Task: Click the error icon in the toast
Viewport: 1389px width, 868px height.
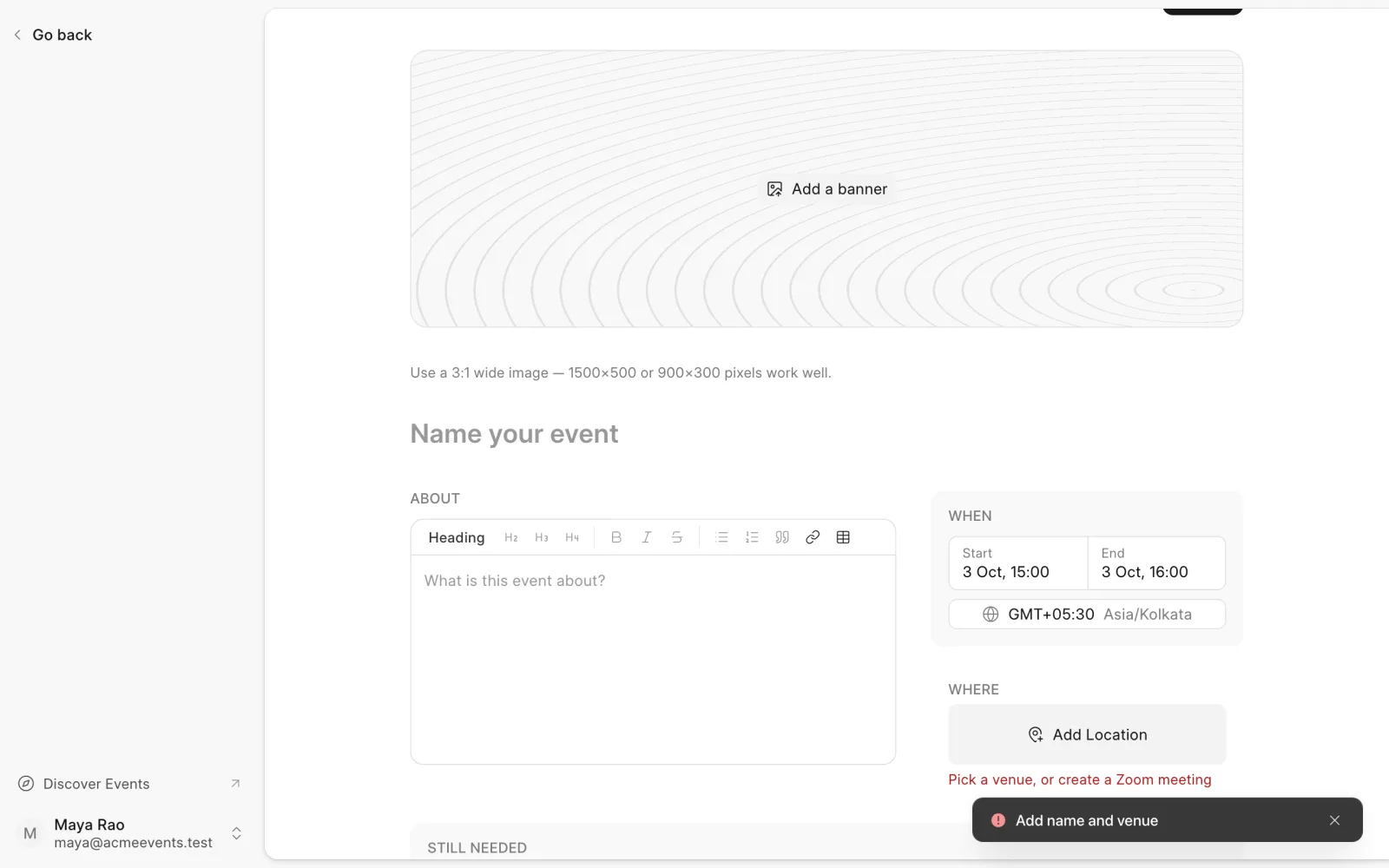Action: 998,820
